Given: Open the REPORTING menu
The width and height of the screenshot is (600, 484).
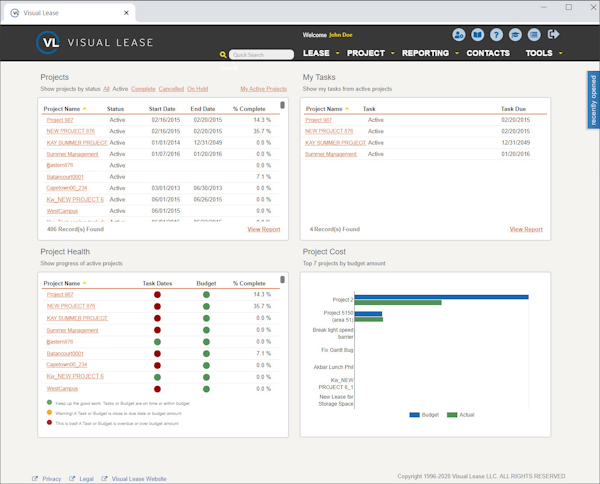Looking at the screenshot, I should pos(426,53).
